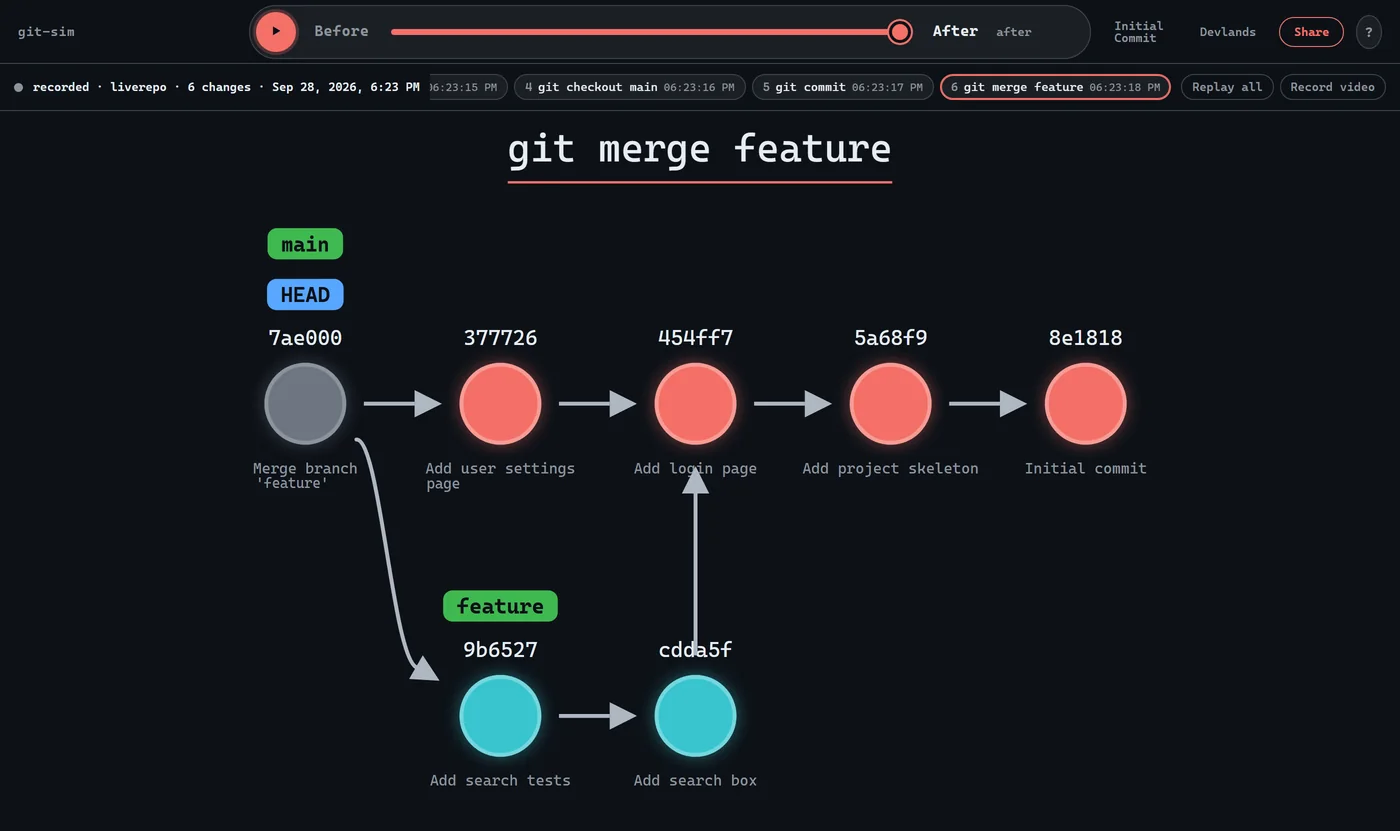
Task: Click the message Merge branch 'feature'
Action: pos(305,475)
